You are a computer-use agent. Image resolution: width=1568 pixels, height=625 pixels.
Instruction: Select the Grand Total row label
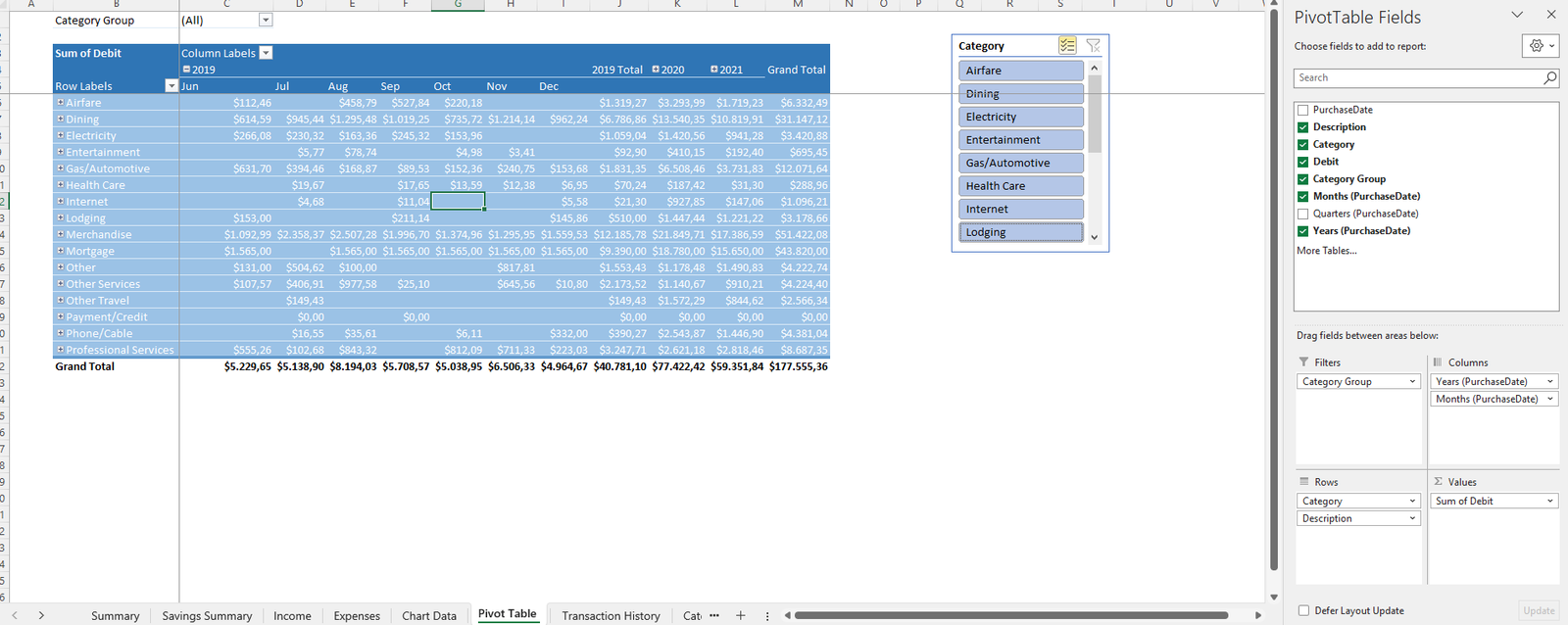coord(85,366)
